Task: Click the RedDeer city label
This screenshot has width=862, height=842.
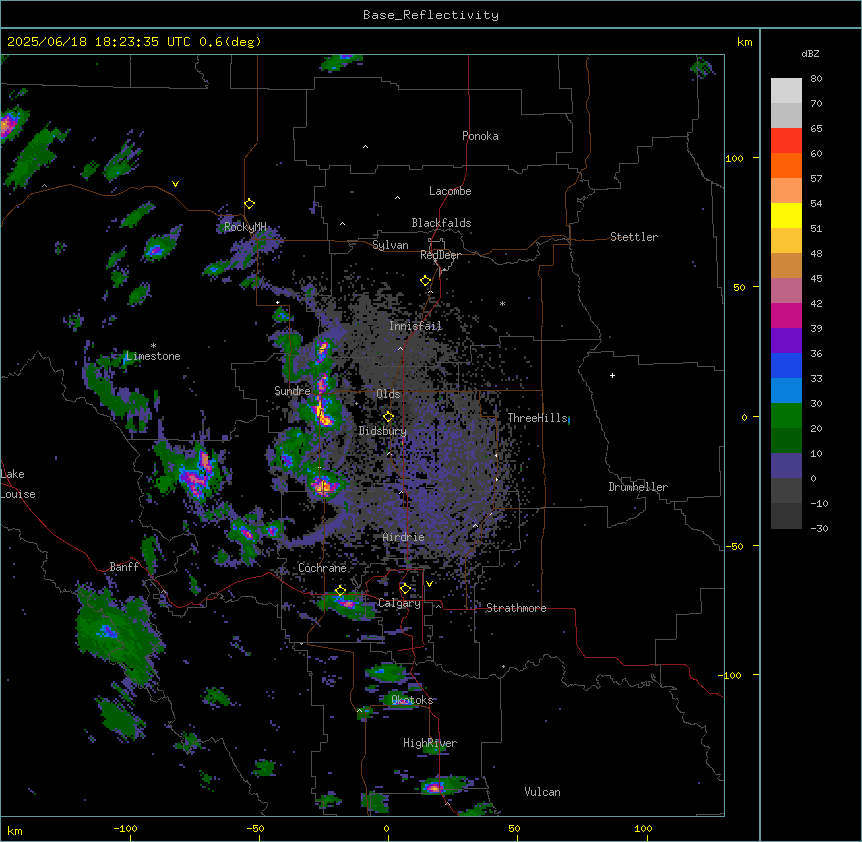Action: [440, 255]
